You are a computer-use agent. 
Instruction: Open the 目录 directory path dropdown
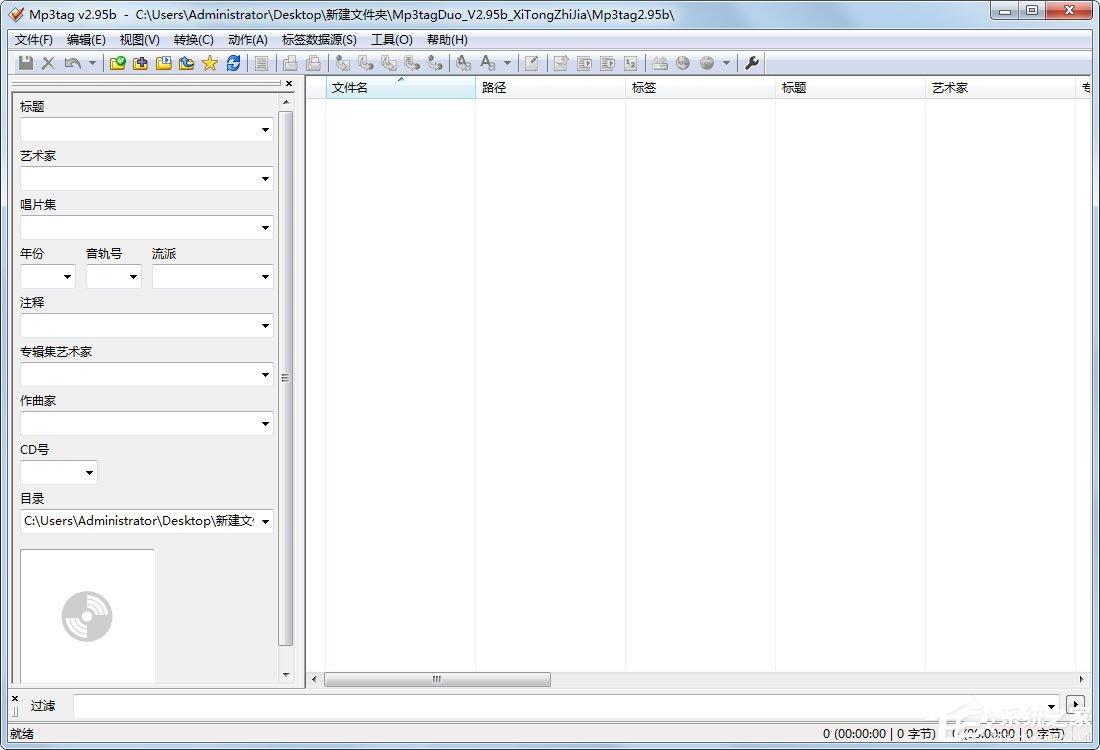pyautogui.click(x=265, y=522)
